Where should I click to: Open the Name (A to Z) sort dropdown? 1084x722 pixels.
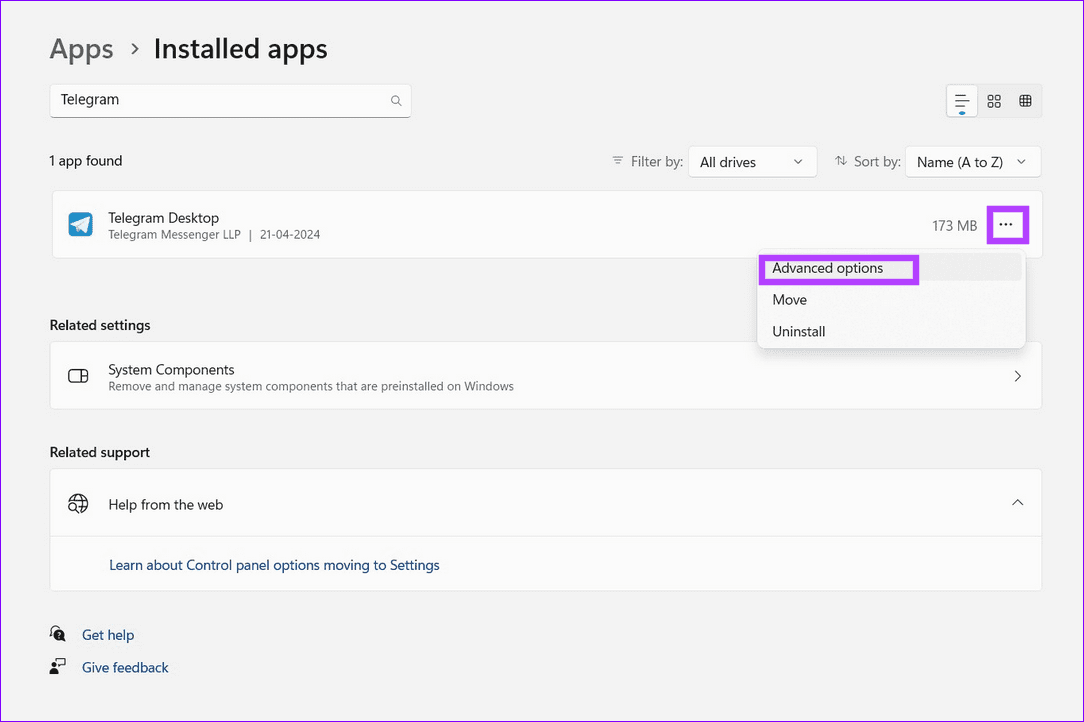click(x=972, y=161)
